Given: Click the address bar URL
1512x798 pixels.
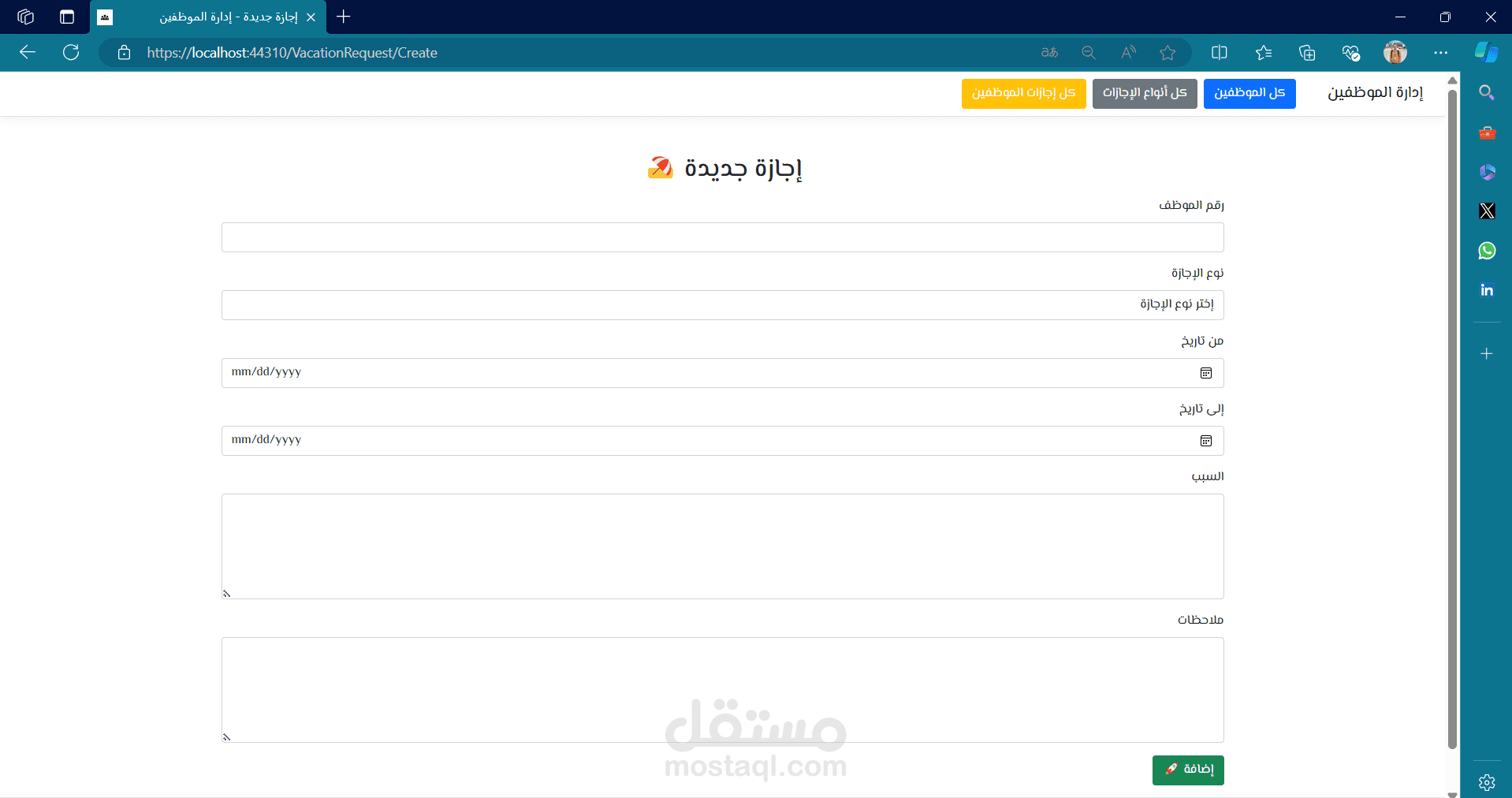Looking at the screenshot, I should [x=292, y=53].
